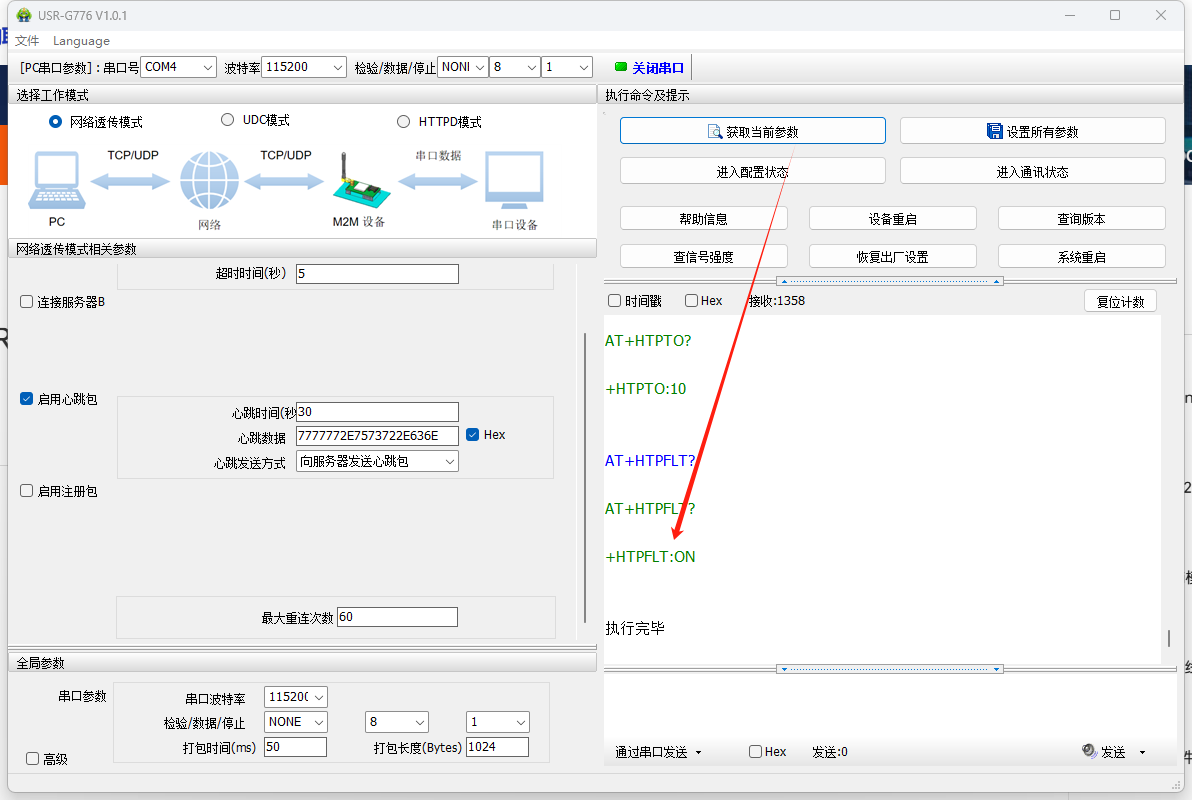This screenshot has height=800, width=1192.
Task: Toggle the 时间戳 checkbox in receive area
Action: pyautogui.click(x=615, y=301)
